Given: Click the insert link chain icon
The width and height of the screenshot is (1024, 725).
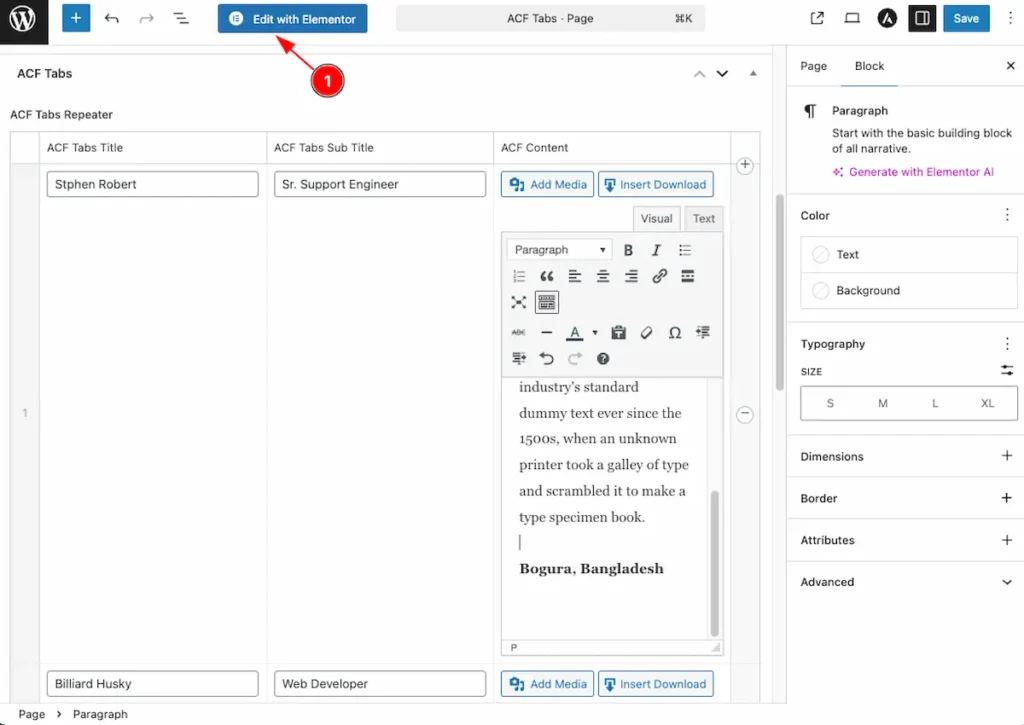Looking at the screenshot, I should point(659,276).
